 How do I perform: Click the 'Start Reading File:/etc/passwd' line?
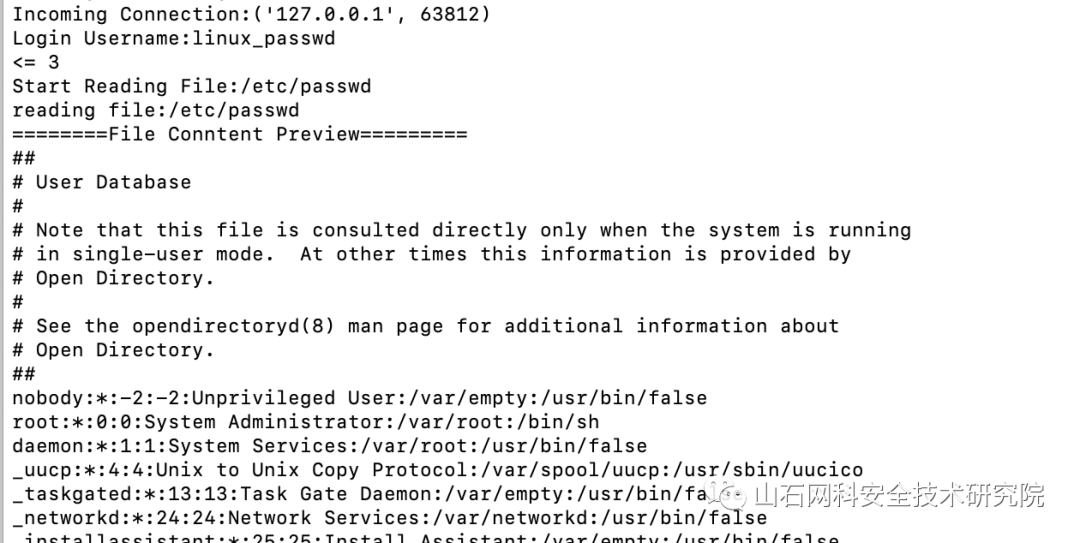coord(191,87)
